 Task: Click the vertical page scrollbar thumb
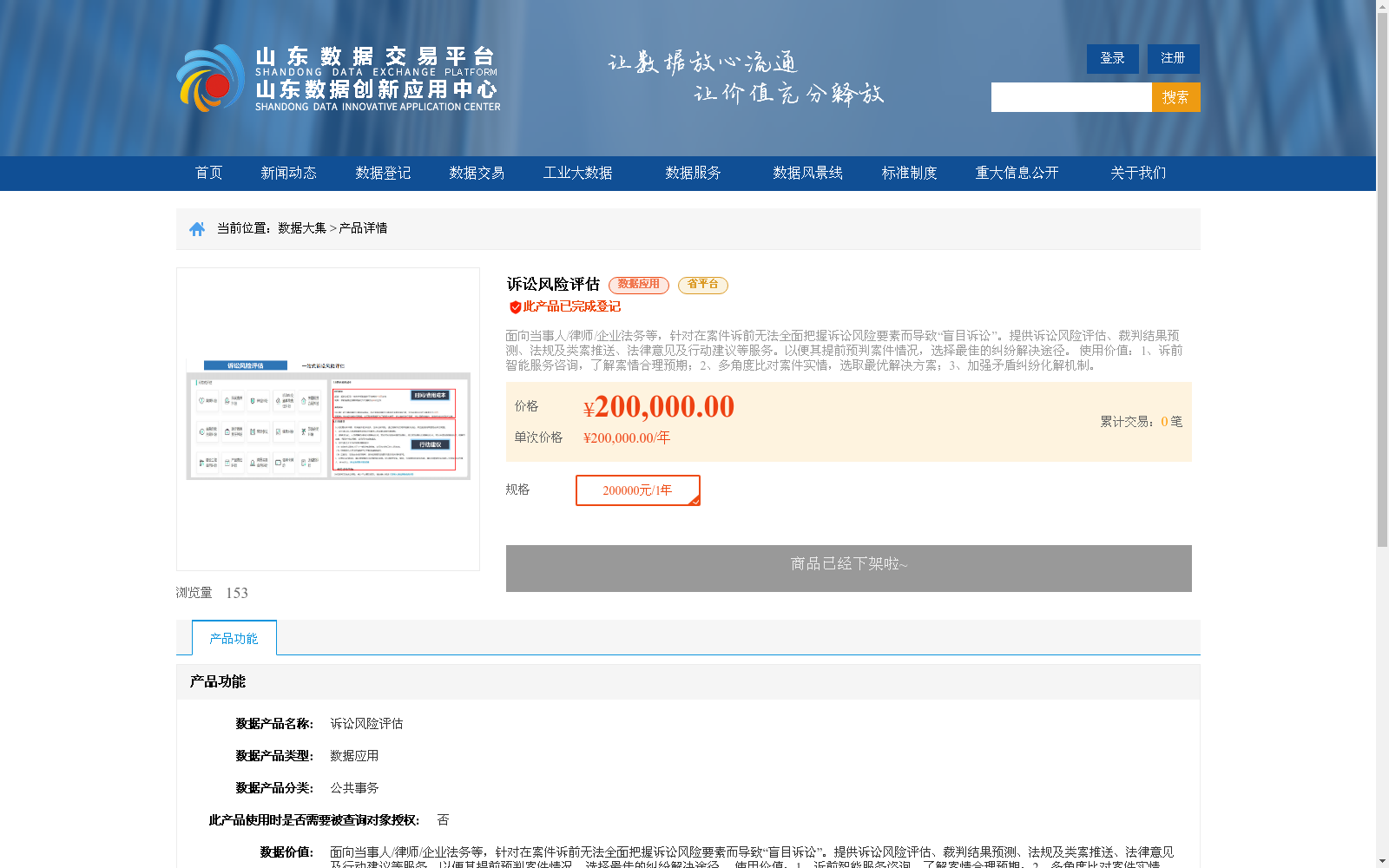[x=1382, y=279]
